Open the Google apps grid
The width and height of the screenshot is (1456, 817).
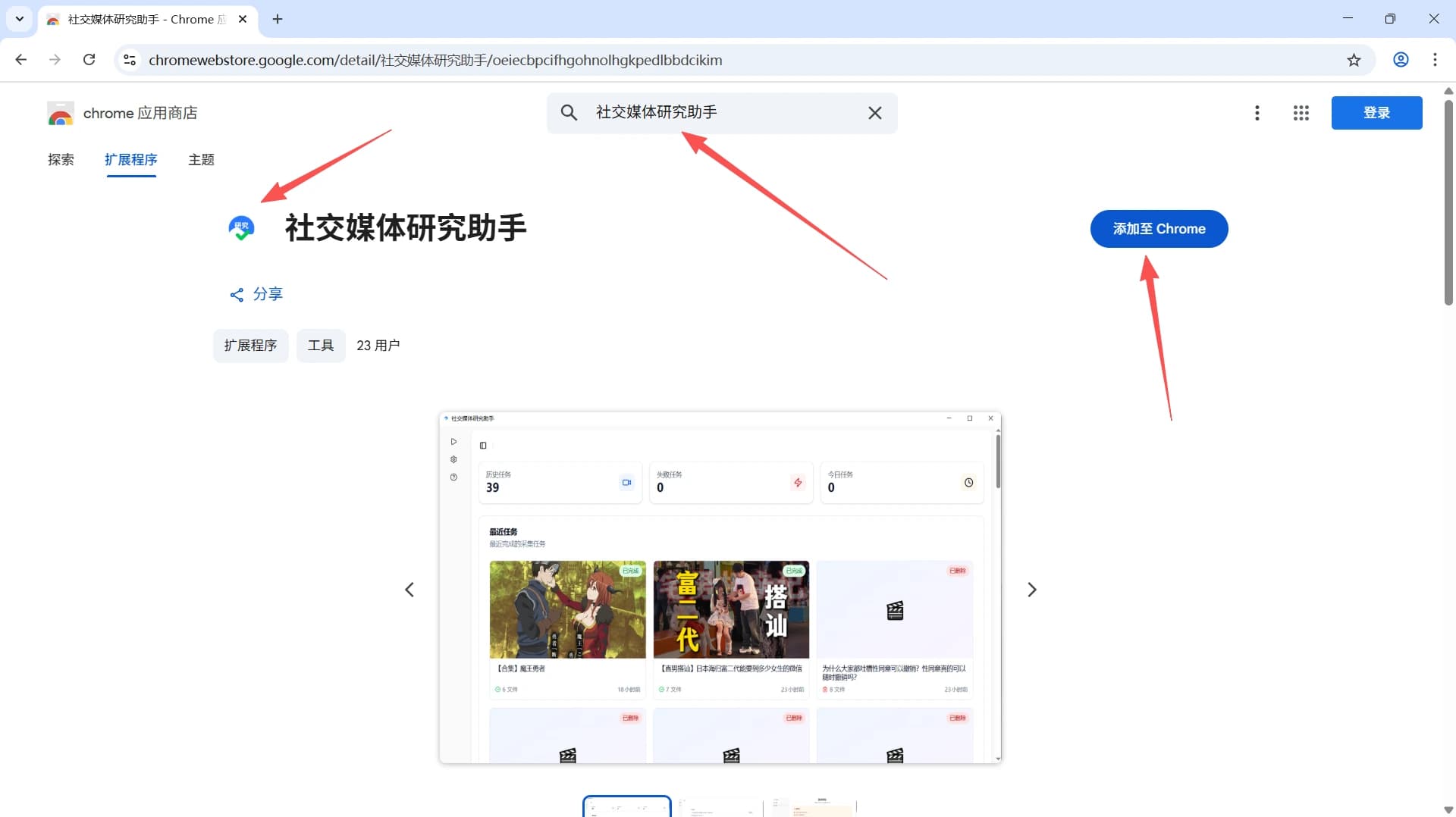click(1301, 113)
